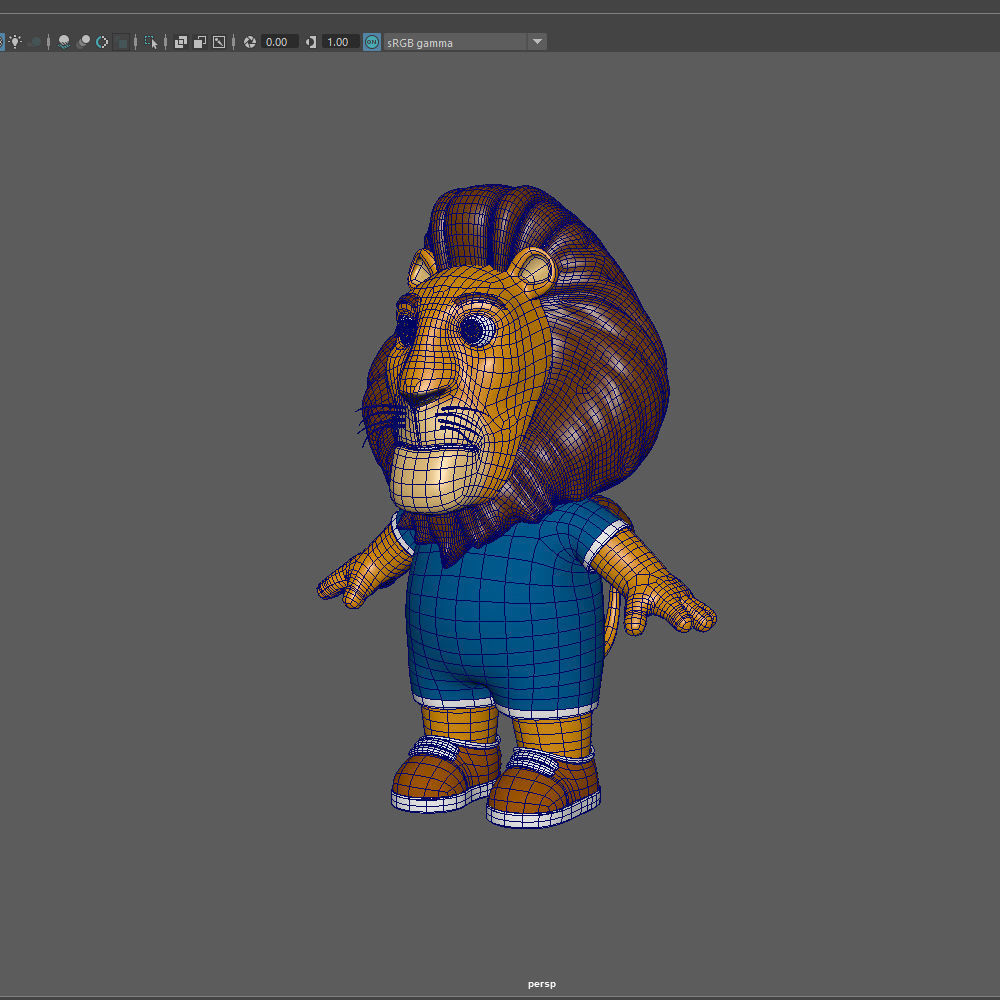Click the gamma value field showing 1.00
This screenshot has height=1000, width=1000.
(x=339, y=42)
